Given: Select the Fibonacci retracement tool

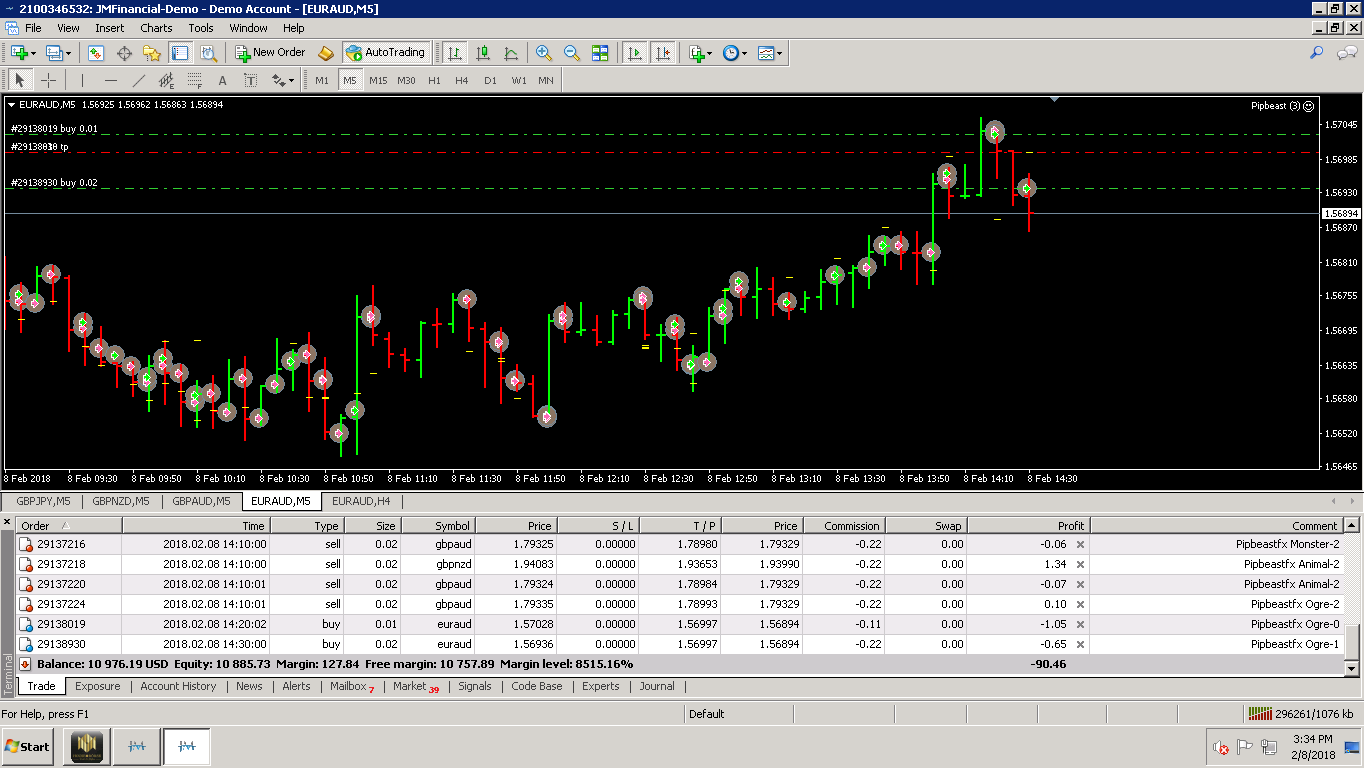Looking at the screenshot, I should [x=194, y=80].
